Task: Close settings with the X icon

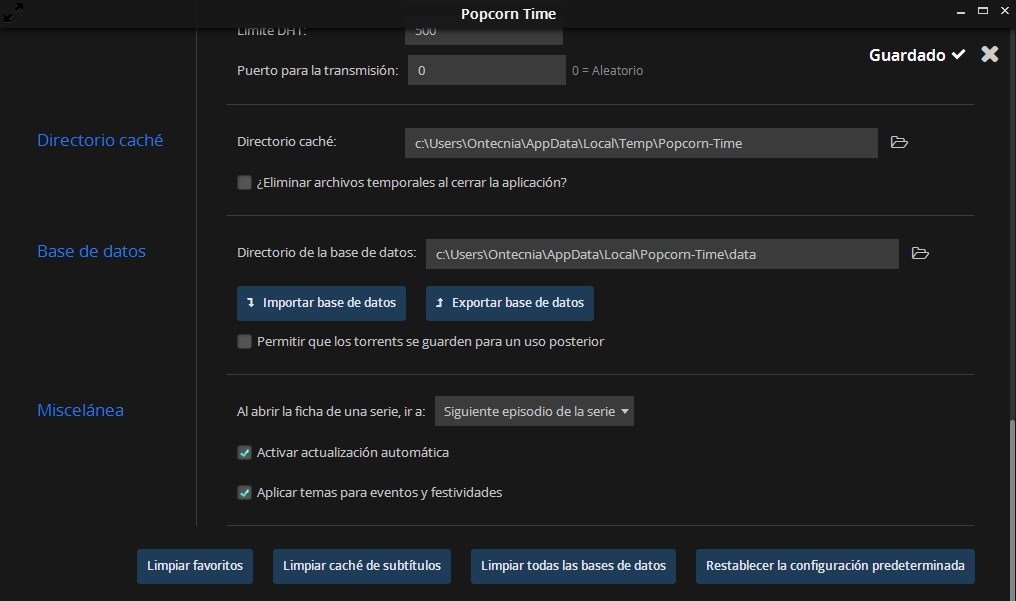Action: (x=989, y=54)
